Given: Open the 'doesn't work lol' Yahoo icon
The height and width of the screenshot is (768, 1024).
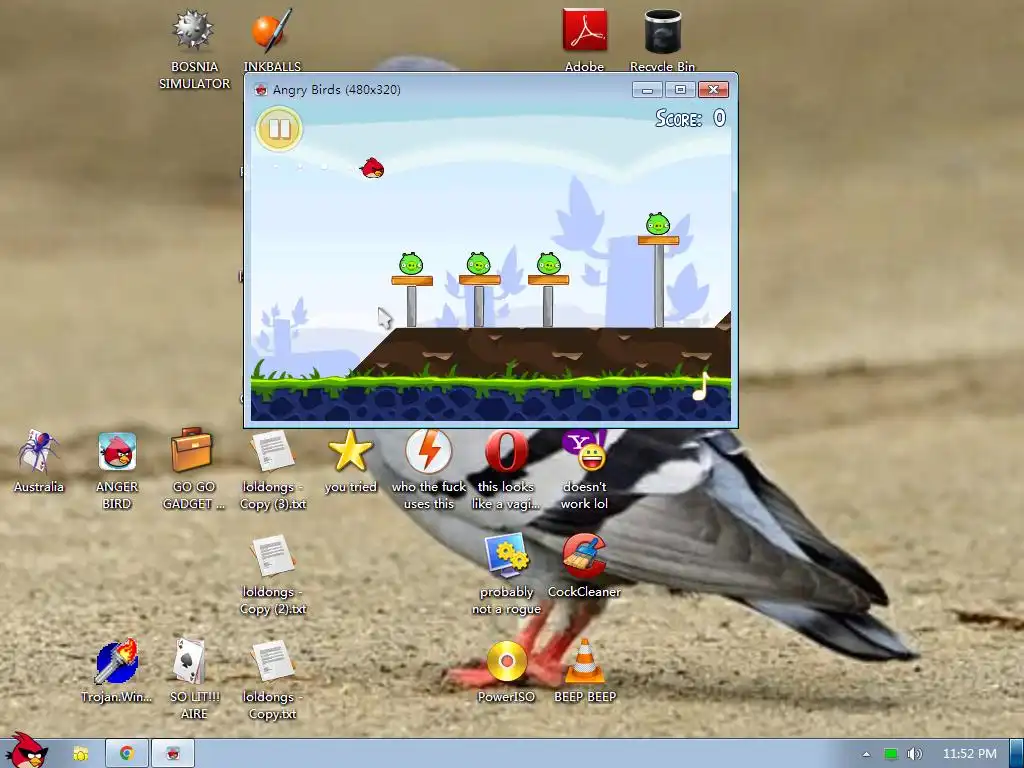Looking at the screenshot, I should click(x=584, y=470).
